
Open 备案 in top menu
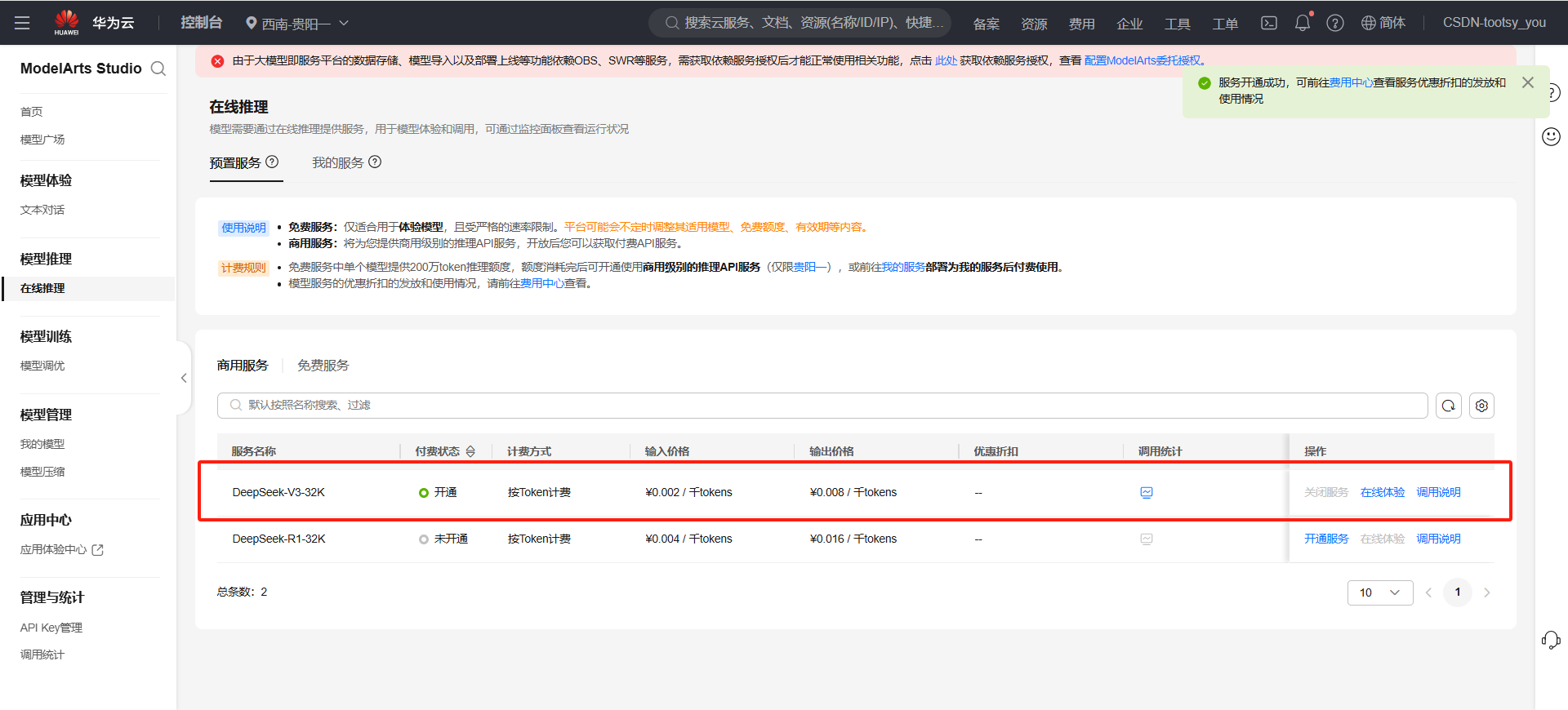[987, 24]
